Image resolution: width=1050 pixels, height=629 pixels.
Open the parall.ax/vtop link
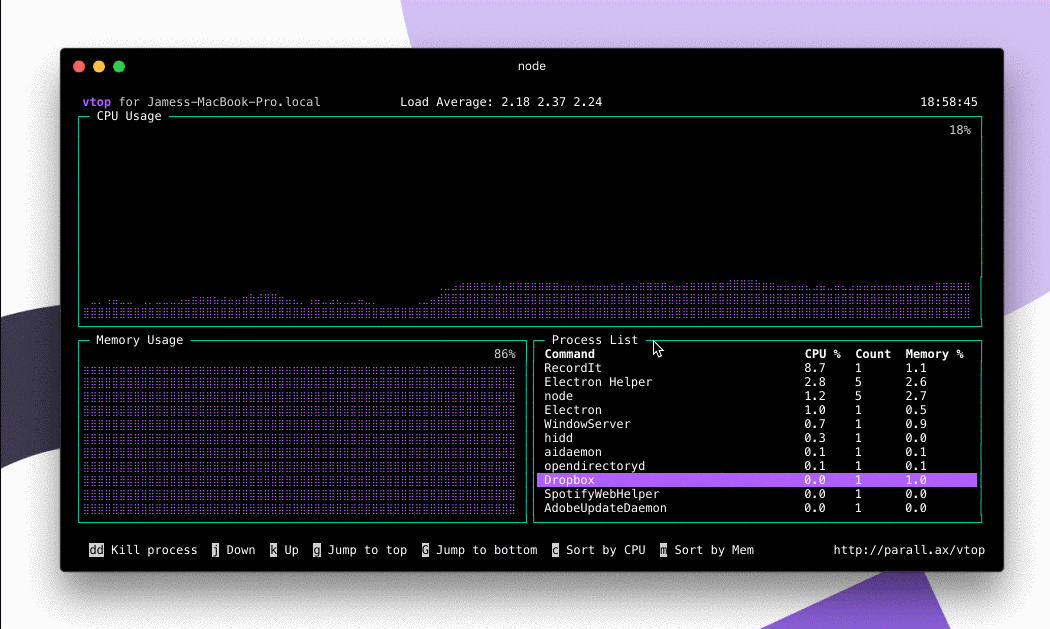[x=908, y=549]
